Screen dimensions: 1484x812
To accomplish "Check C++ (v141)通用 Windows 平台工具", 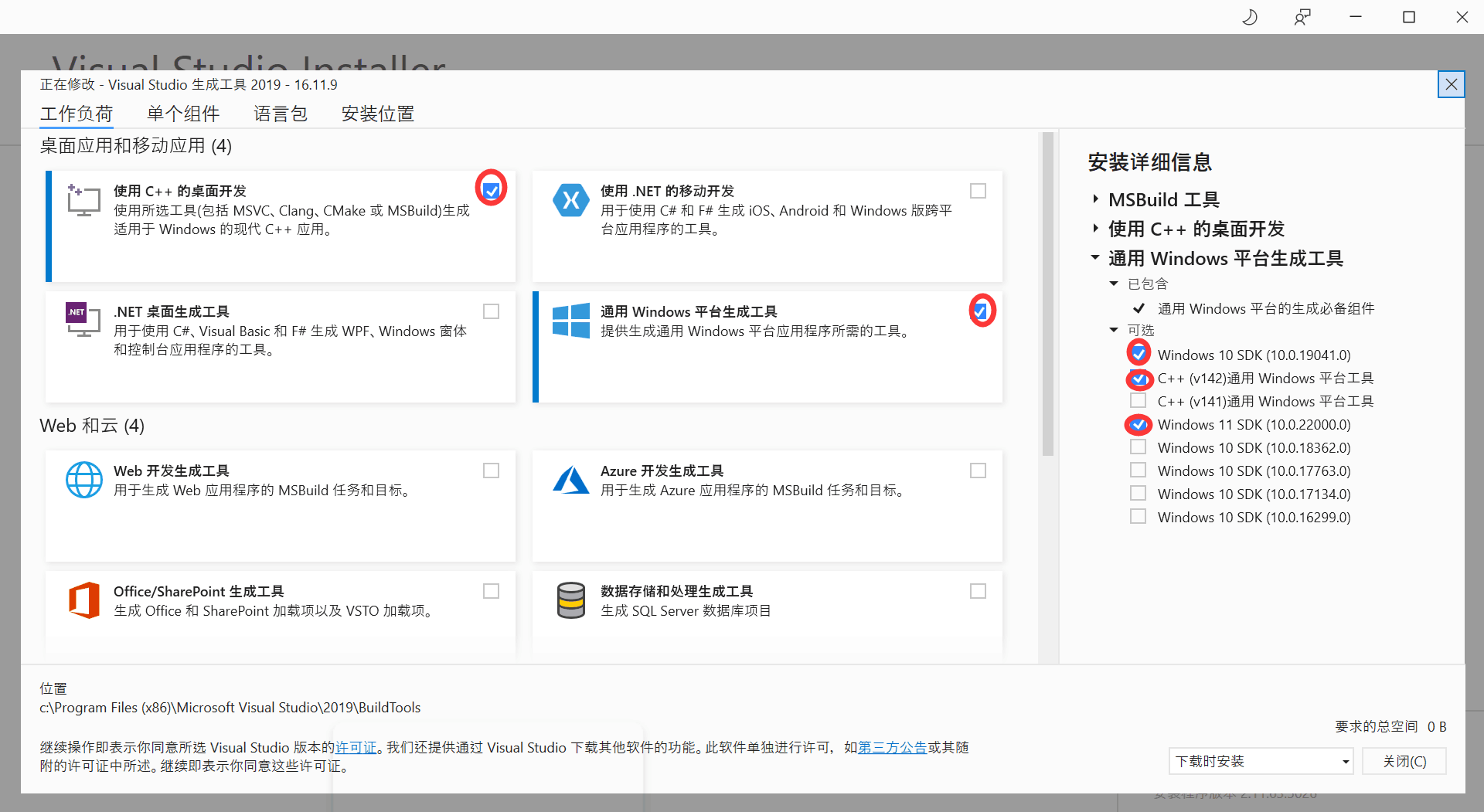I will tap(1139, 400).
